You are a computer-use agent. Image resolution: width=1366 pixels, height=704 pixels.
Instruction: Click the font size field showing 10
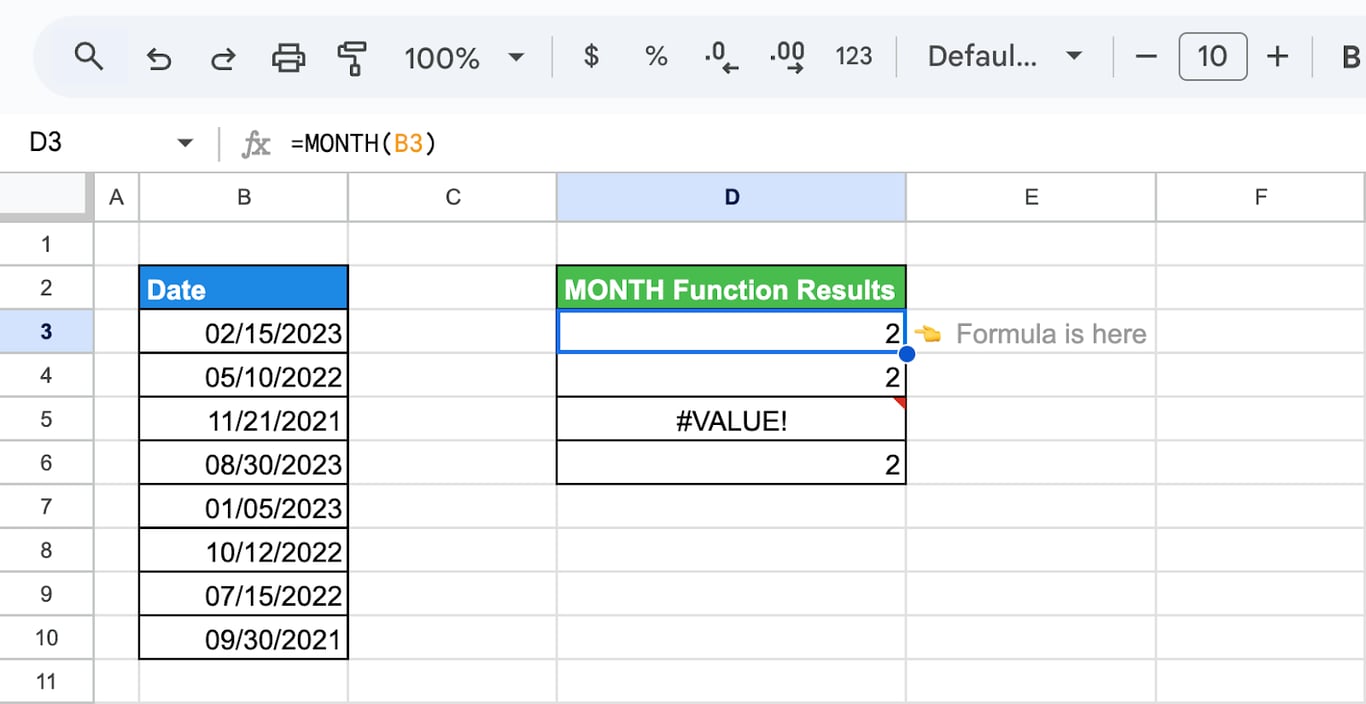(1212, 56)
